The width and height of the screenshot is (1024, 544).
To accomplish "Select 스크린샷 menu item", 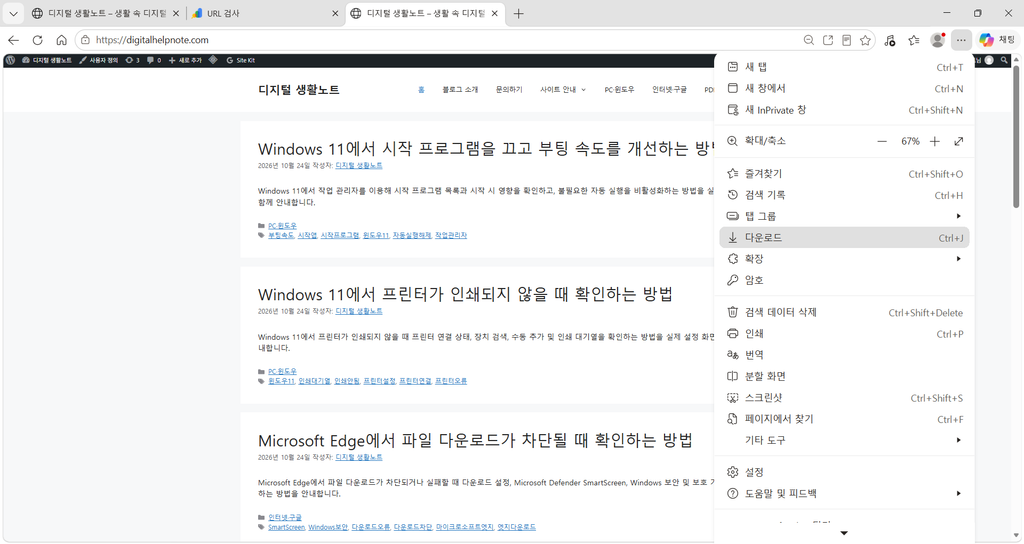I will click(x=844, y=398).
